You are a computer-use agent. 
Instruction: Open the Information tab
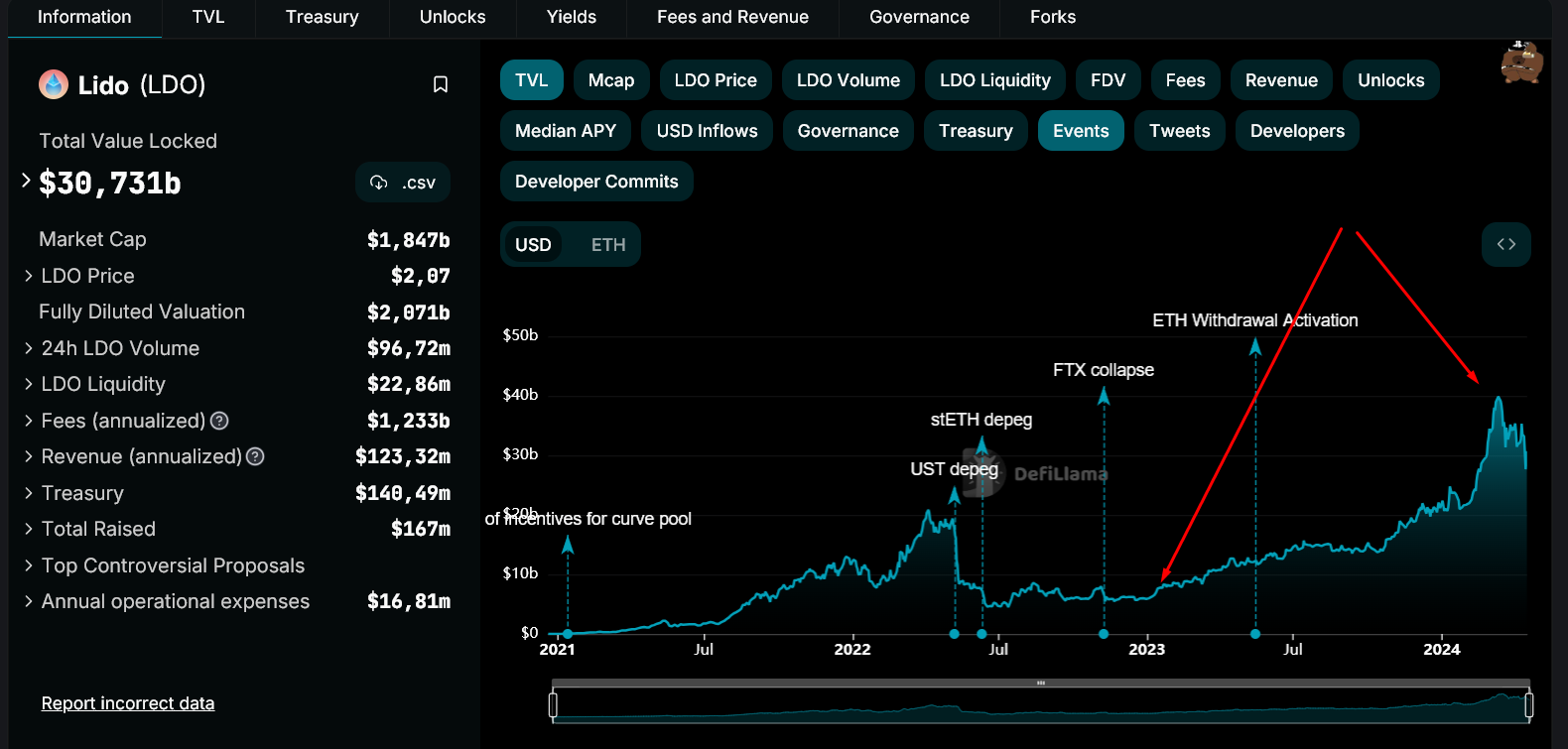(x=84, y=17)
